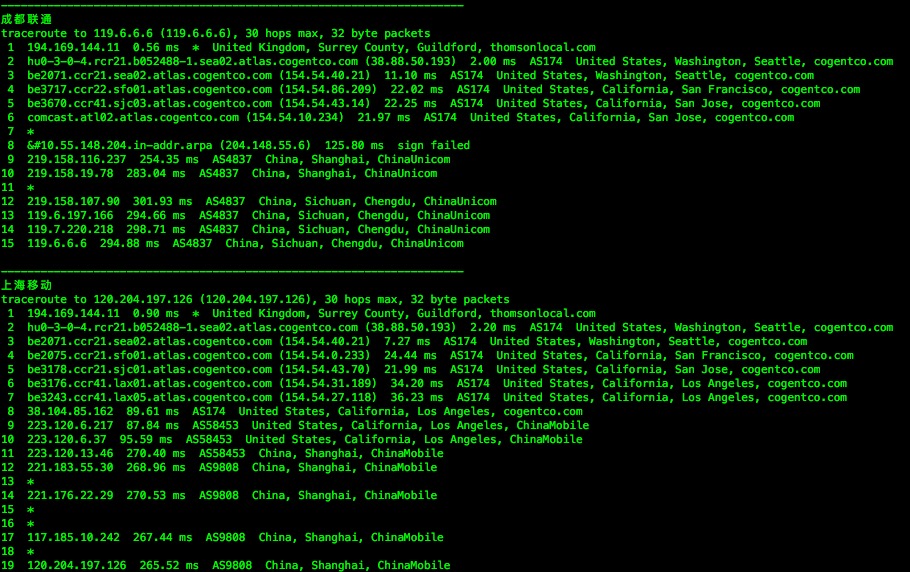
Task: Click IP 154.54.27.118 in parentheses
Action: pos(328,397)
